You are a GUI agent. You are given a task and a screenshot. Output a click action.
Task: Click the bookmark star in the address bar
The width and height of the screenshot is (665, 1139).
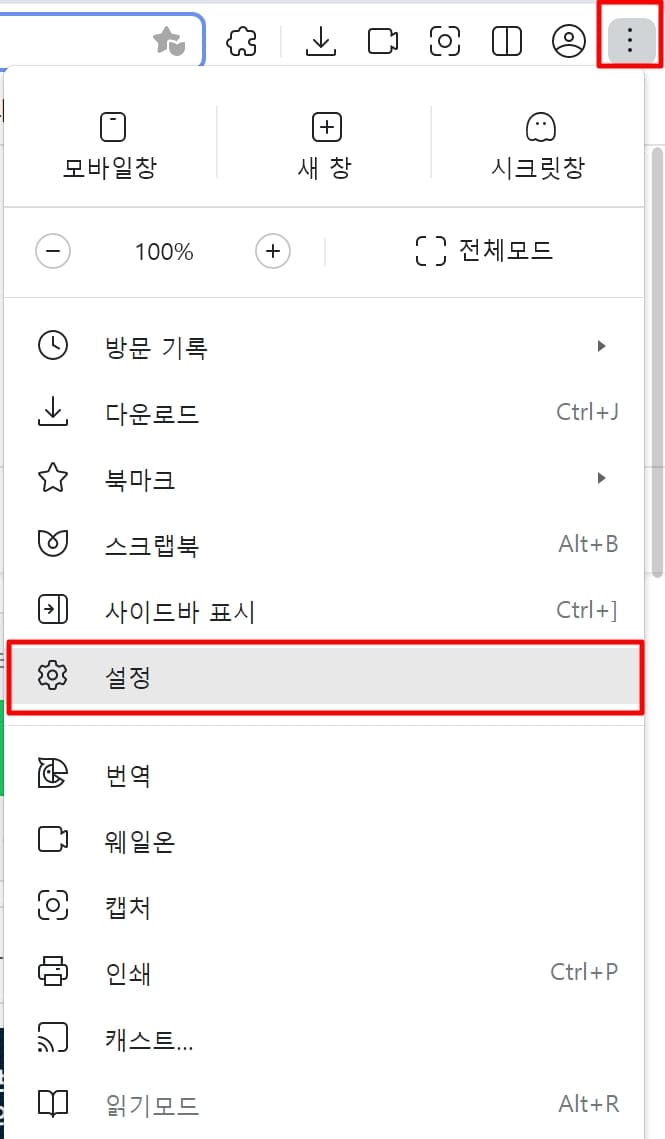(x=170, y=41)
